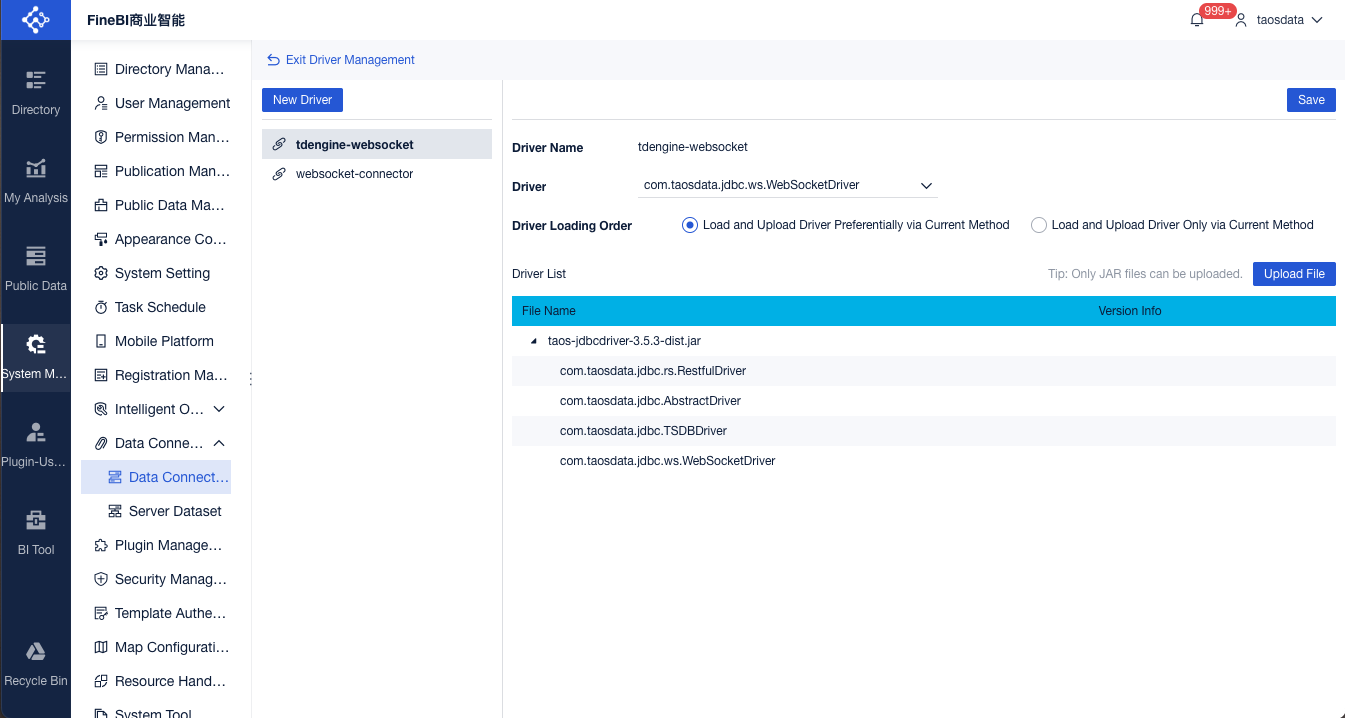The image size is (1345, 718).
Task: Click the Map Configuration map icon
Action: pyautogui.click(x=101, y=647)
